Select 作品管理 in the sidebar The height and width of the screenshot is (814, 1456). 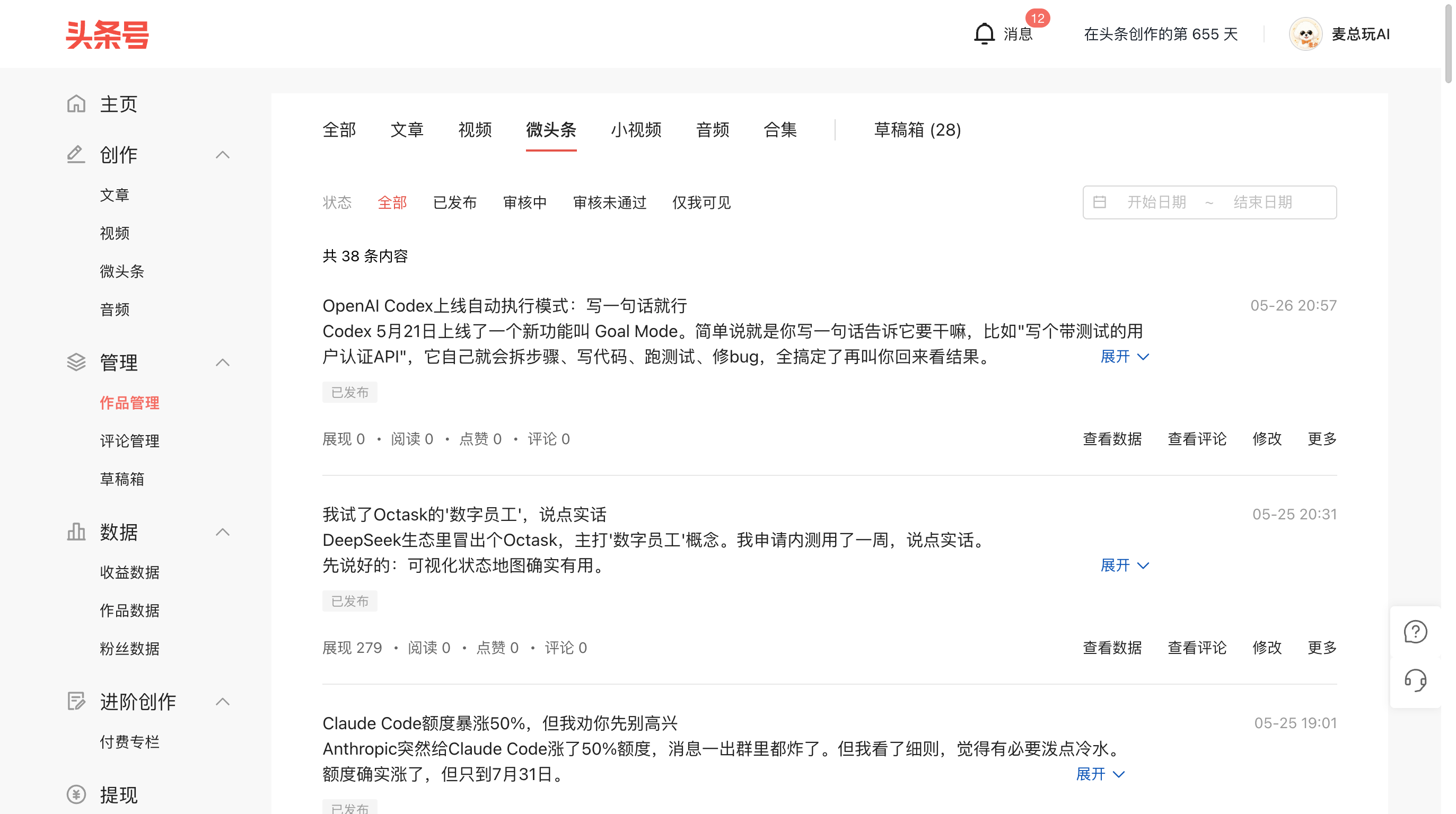(x=129, y=403)
